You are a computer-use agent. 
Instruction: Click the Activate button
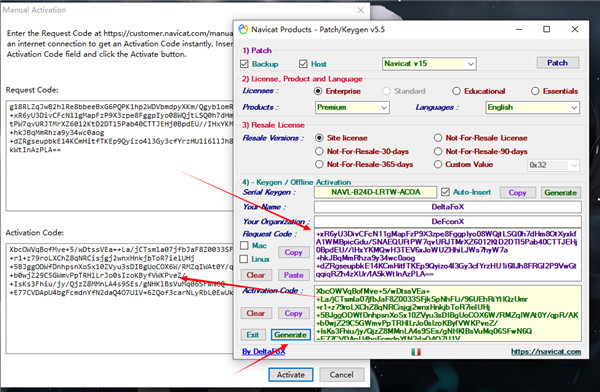(x=290, y=374)
